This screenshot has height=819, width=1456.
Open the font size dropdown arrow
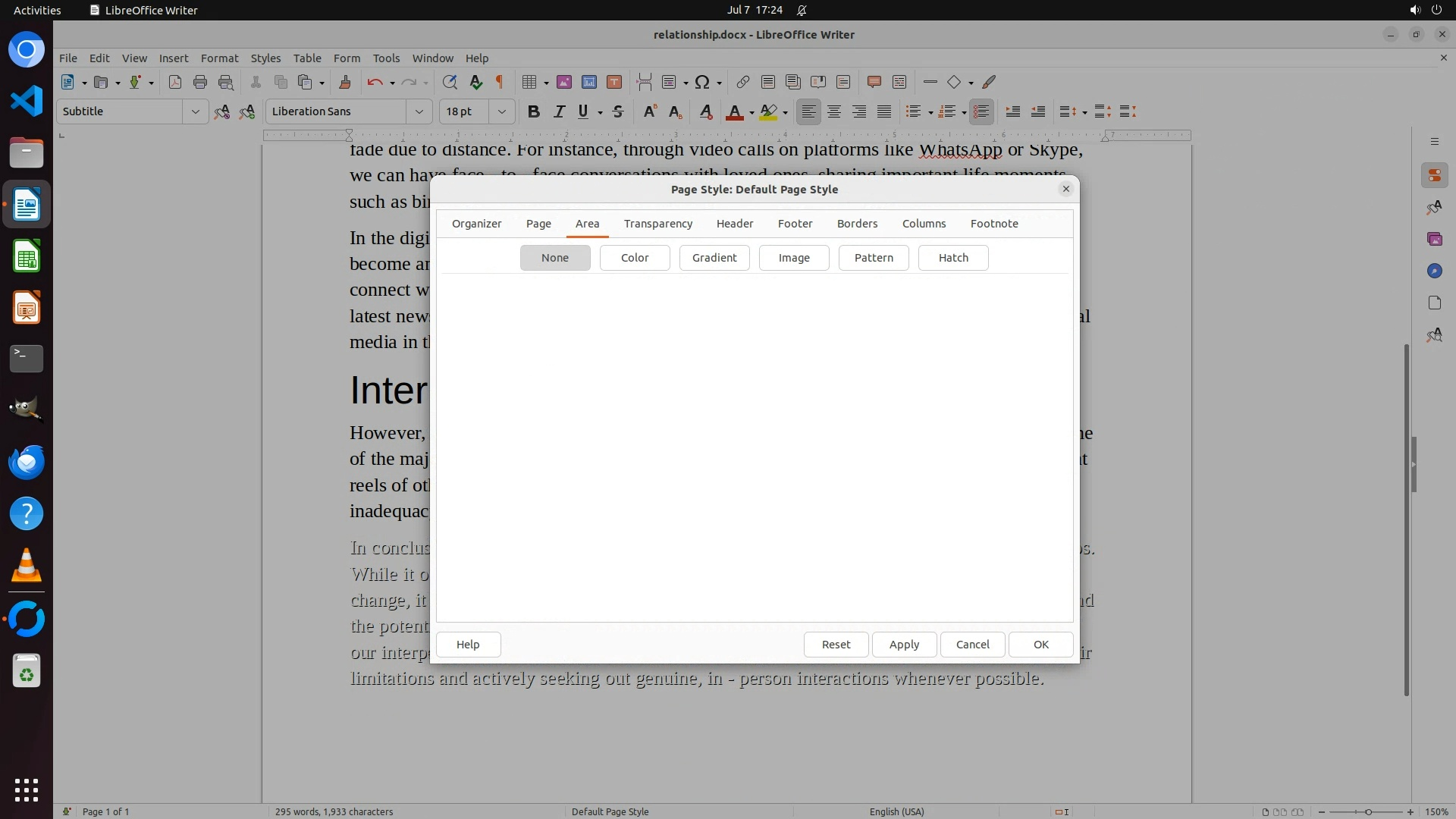(501, 111)
